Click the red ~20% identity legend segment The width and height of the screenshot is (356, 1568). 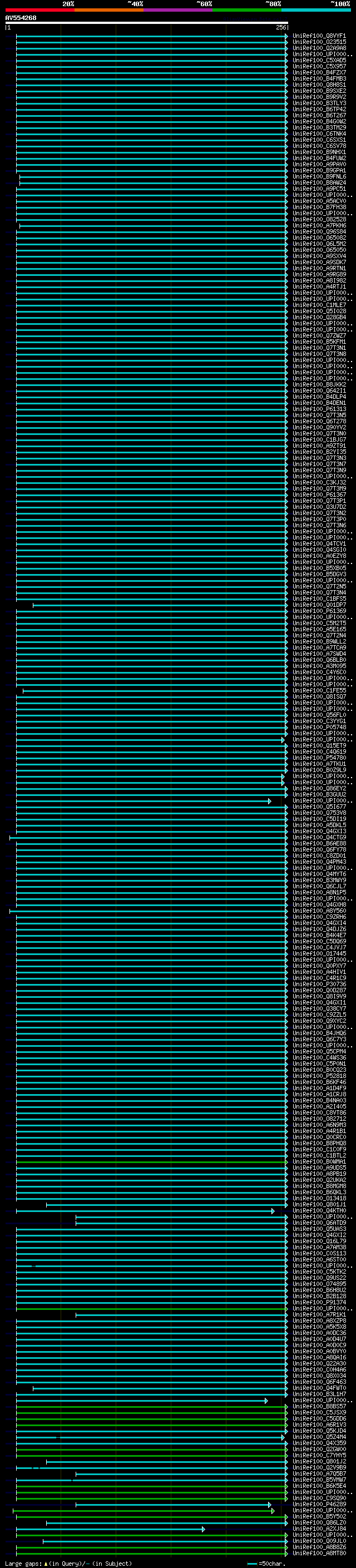39,10
